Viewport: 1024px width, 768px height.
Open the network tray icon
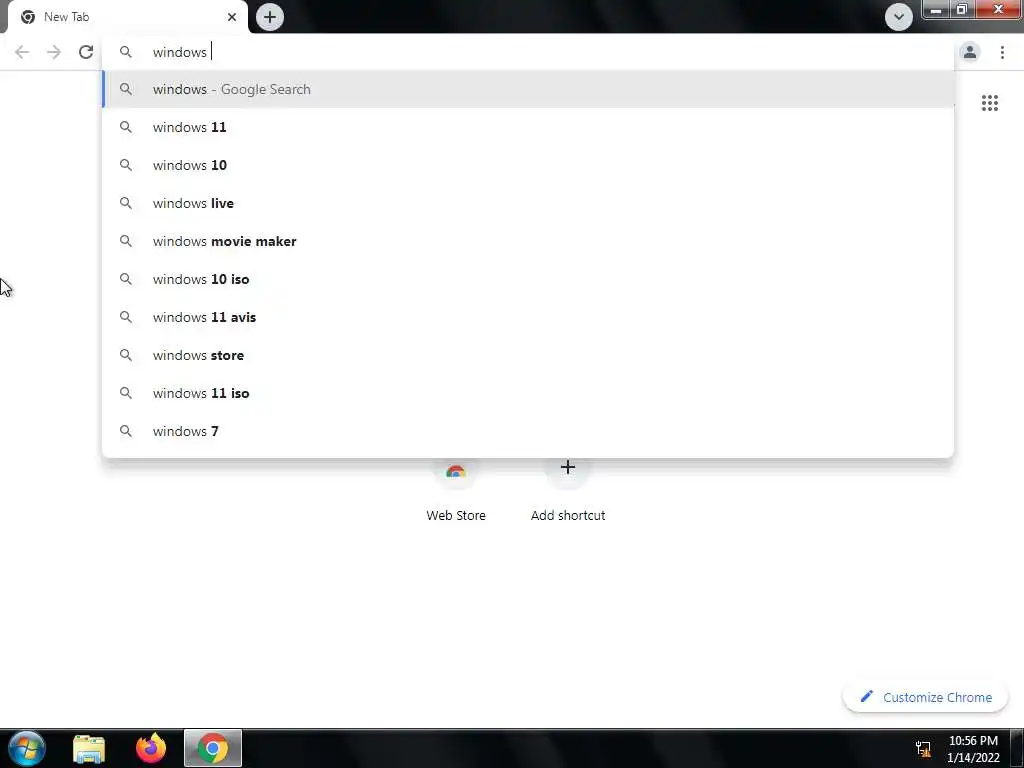point(923,749)
